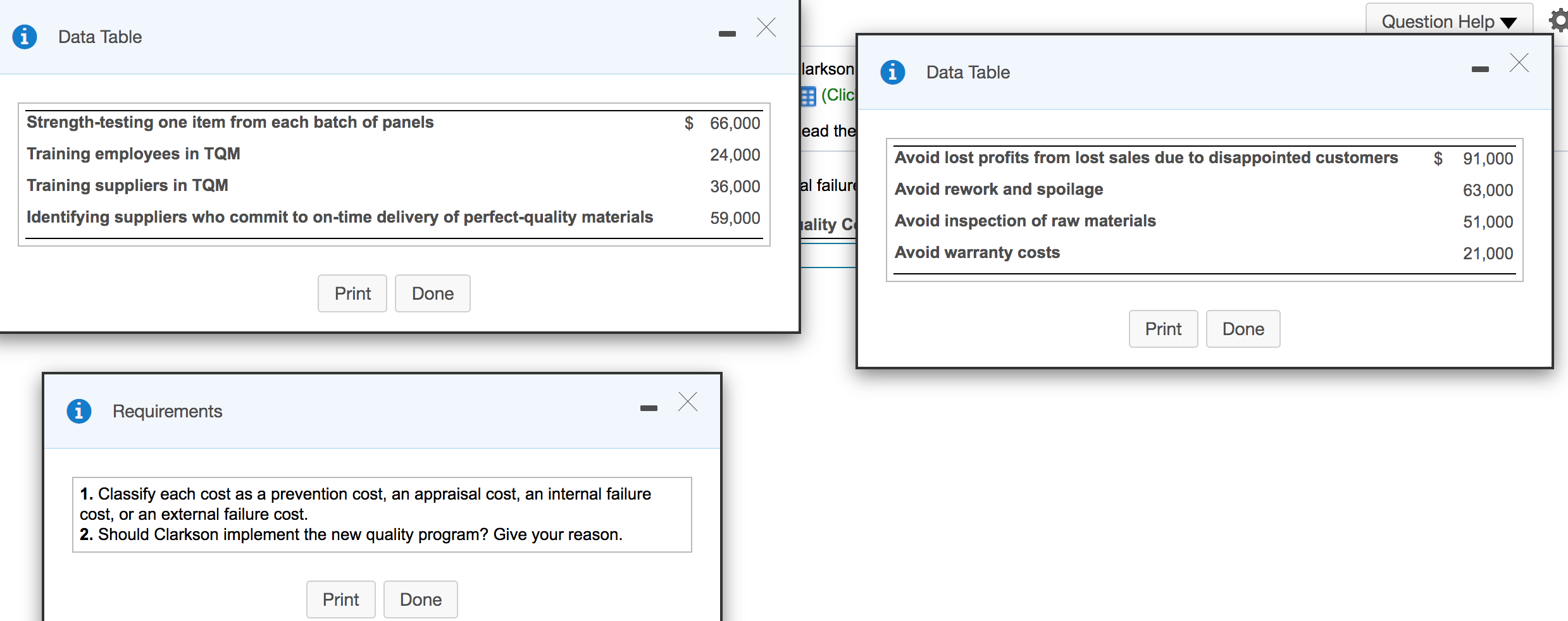Close the Requirements dialog
The width and height of the screenshot is (1568, 621).
tap(688, 402)
